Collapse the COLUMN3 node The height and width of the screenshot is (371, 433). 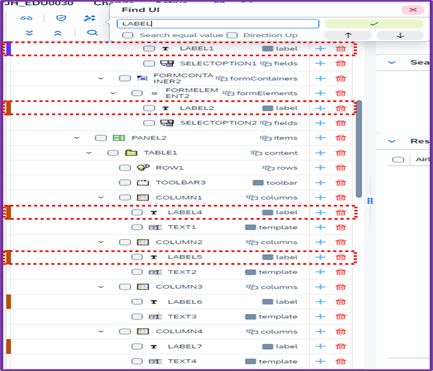tap(101, 287)
